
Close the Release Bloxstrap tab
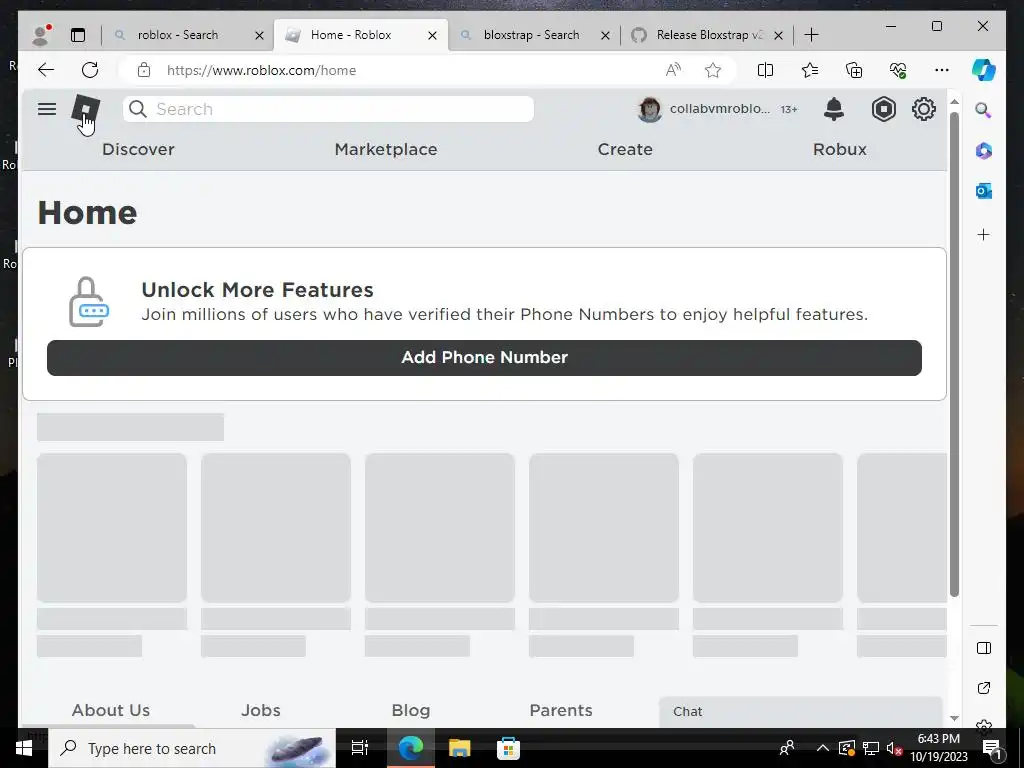pos(778,35)
